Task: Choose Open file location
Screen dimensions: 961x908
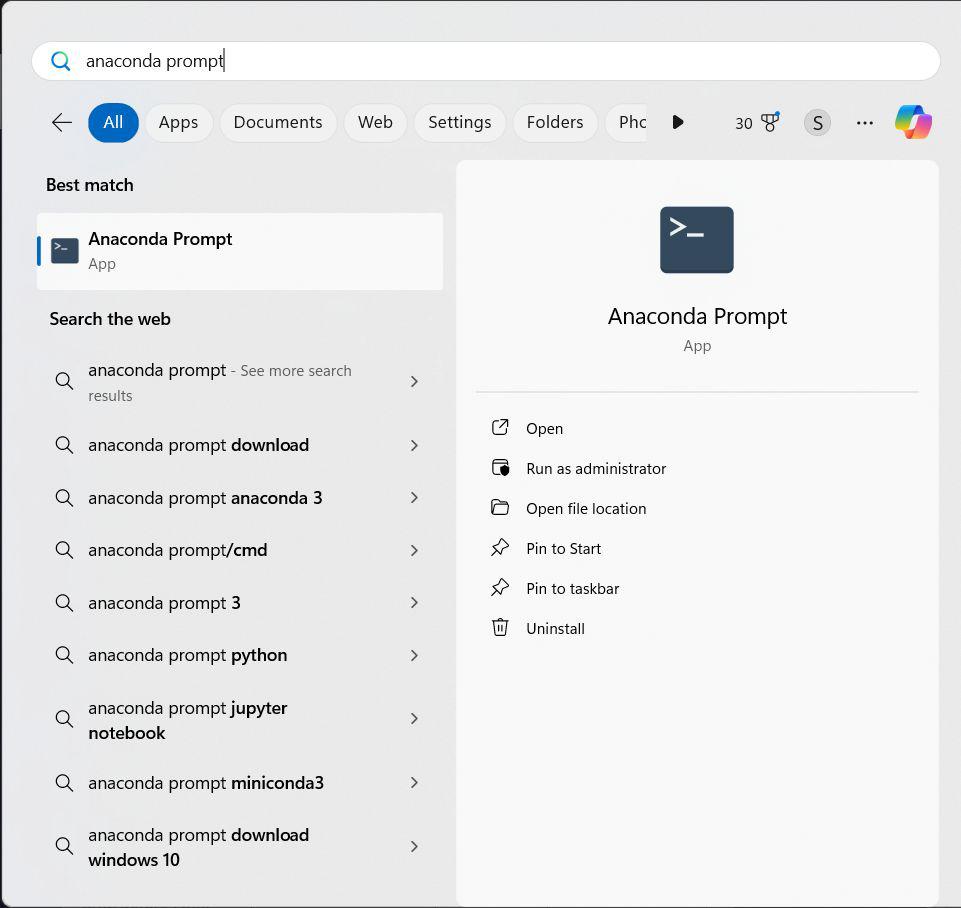Action: click(x=585, y=508)
